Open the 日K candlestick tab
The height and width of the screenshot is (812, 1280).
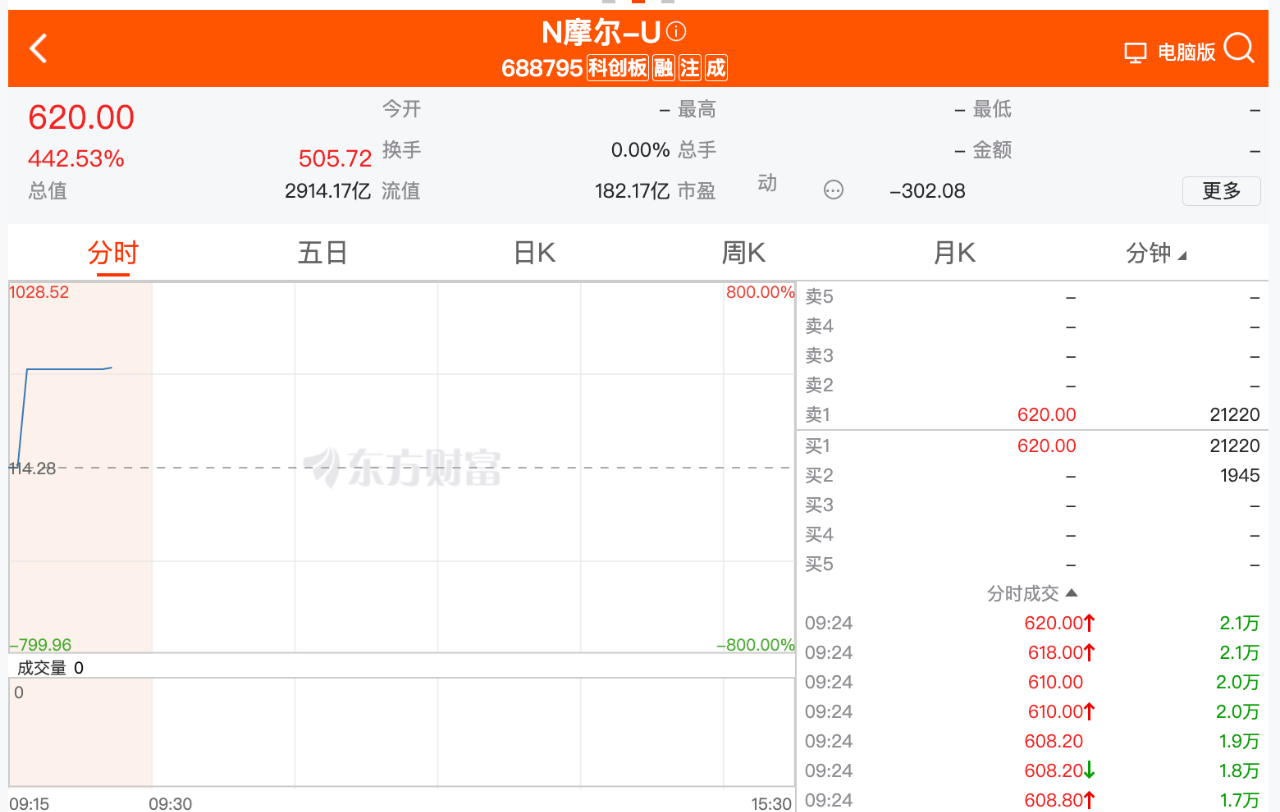534,254
